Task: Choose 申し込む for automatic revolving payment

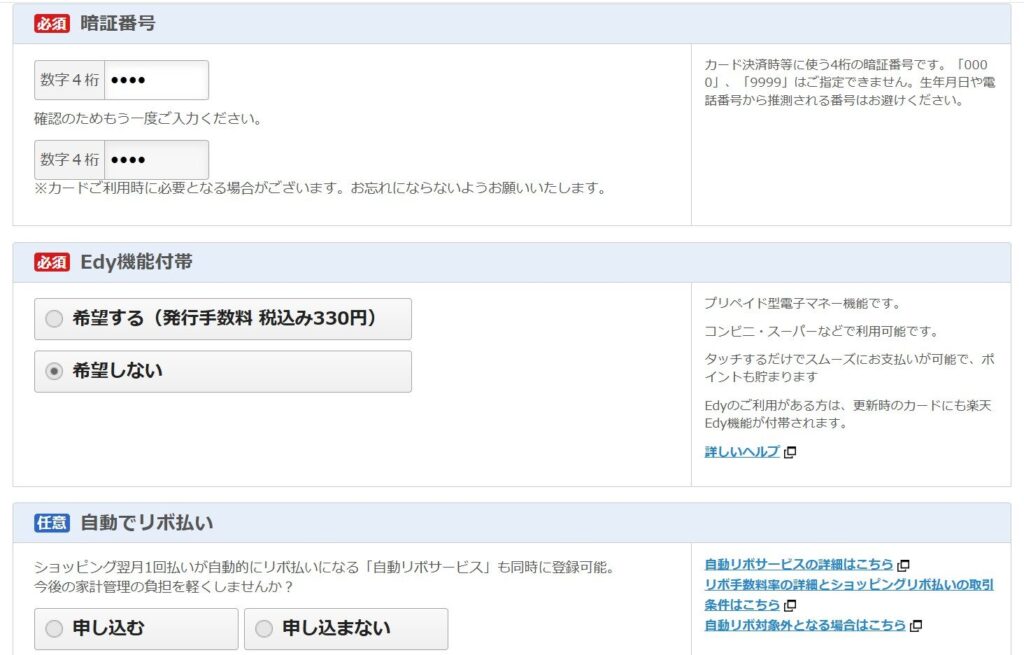Action: point(136,629)
